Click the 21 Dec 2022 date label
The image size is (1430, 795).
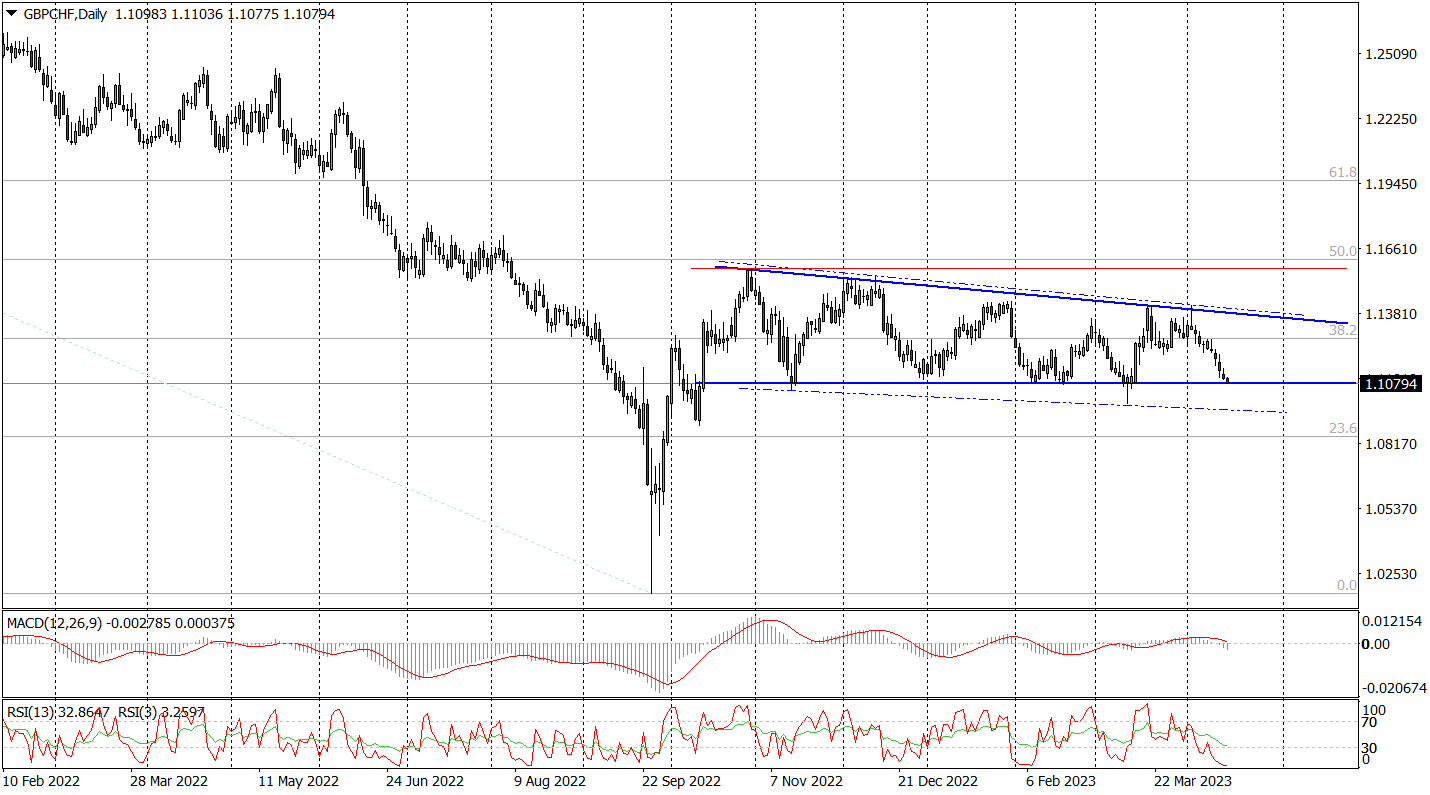938,780
